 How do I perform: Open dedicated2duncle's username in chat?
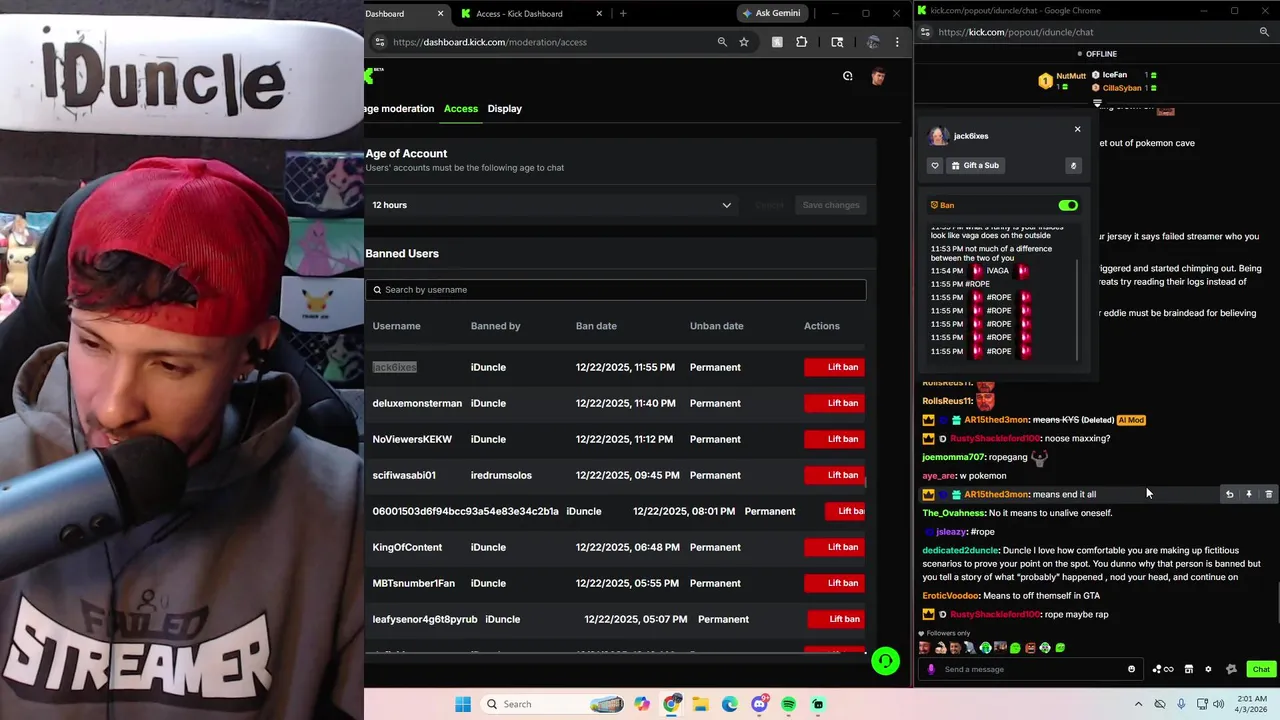[960, 550]
